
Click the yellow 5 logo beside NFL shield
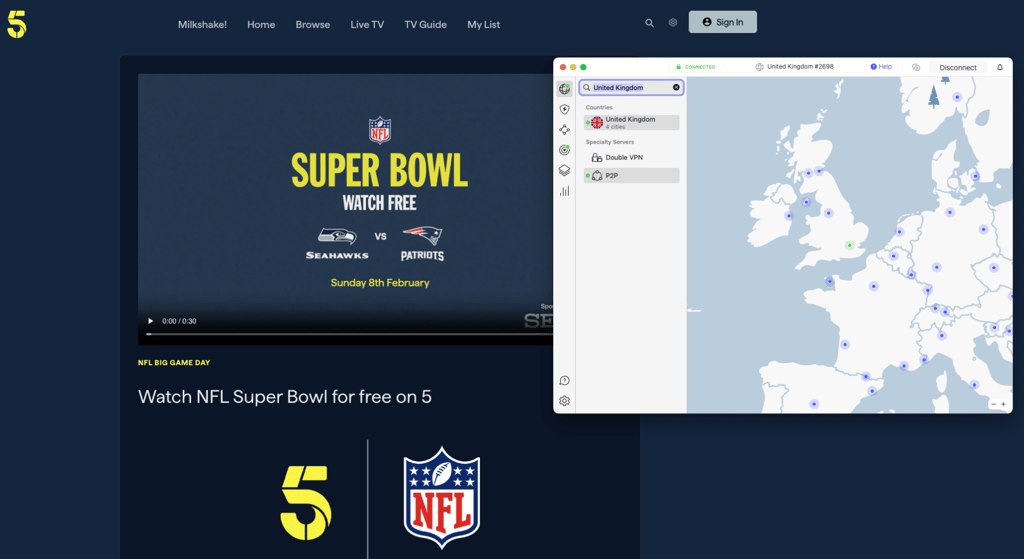(x=306, y=502)
